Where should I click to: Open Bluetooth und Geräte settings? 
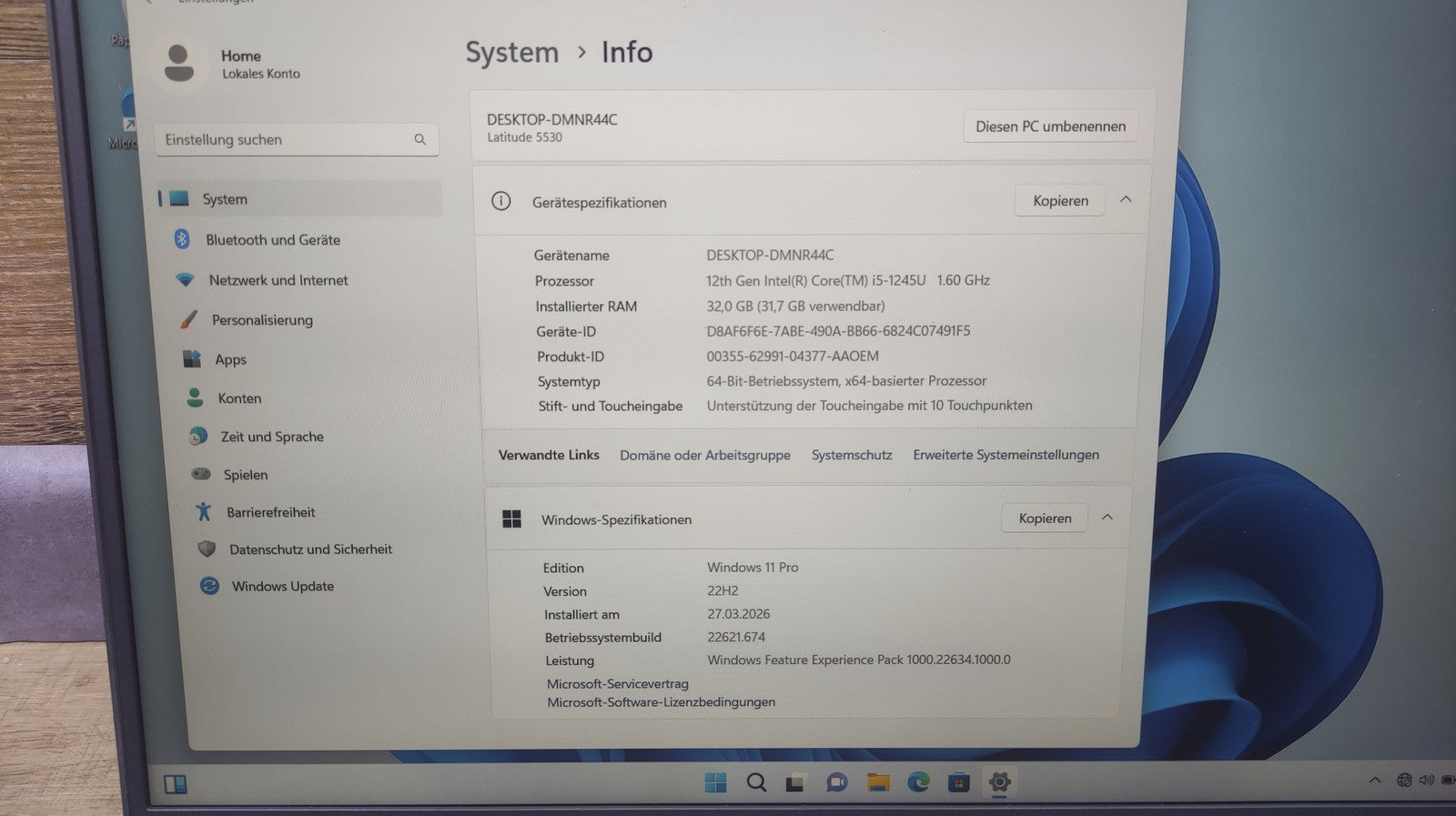click(273, 240)
